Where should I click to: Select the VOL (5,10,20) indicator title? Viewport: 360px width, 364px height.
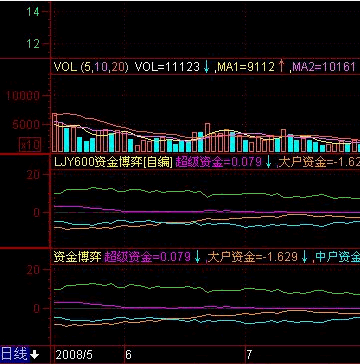pyautogui.click(x=91, y=67)
